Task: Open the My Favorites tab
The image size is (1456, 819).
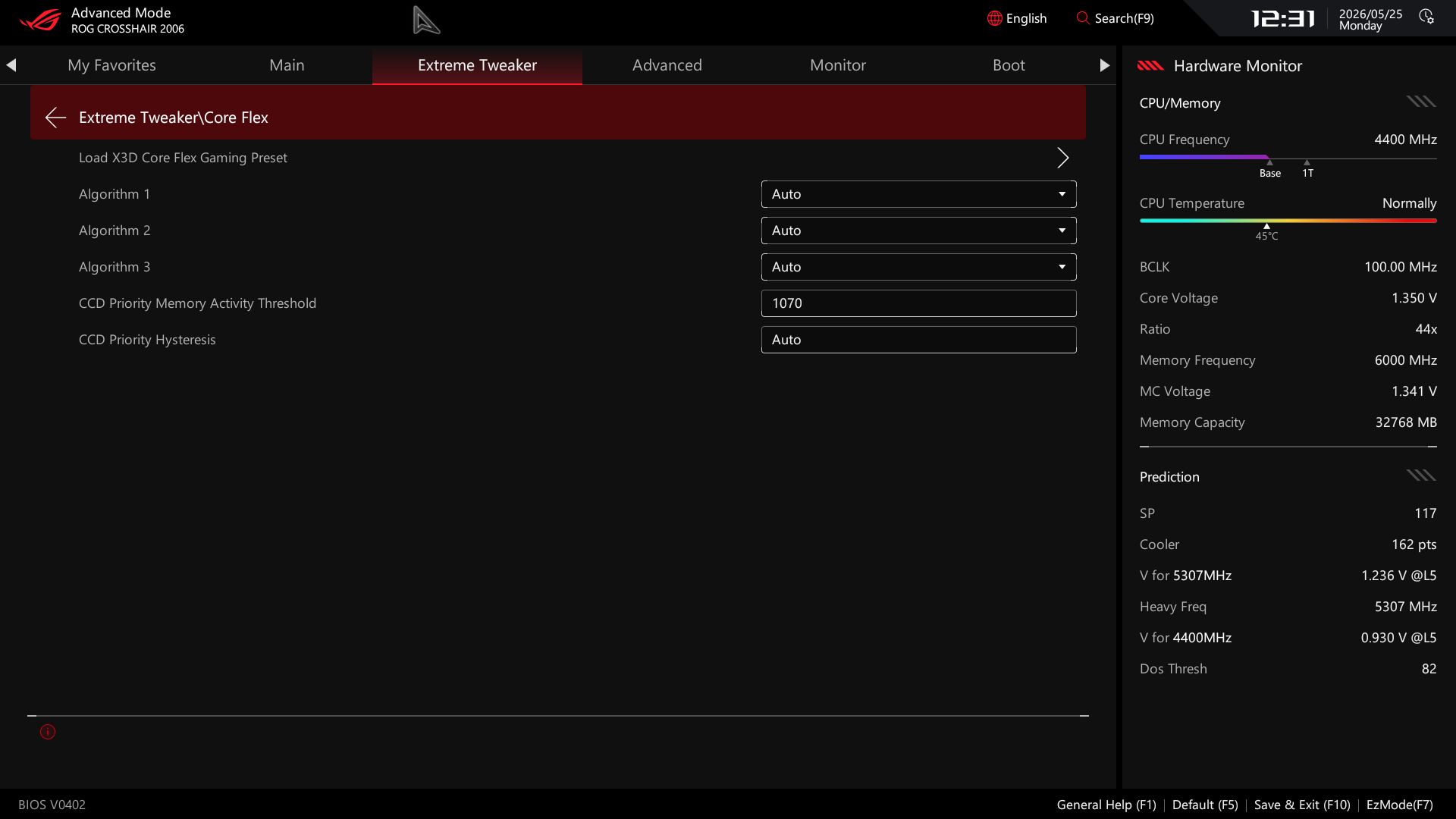Action: [x=111, y=65]
